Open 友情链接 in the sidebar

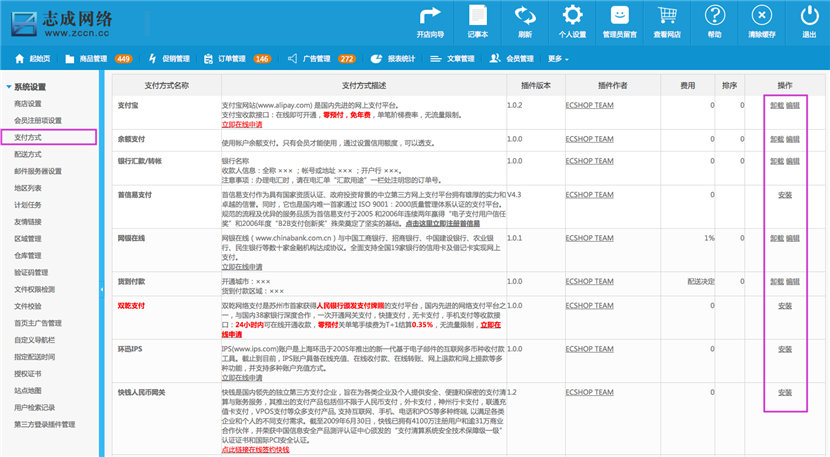(x=28, y=222)
